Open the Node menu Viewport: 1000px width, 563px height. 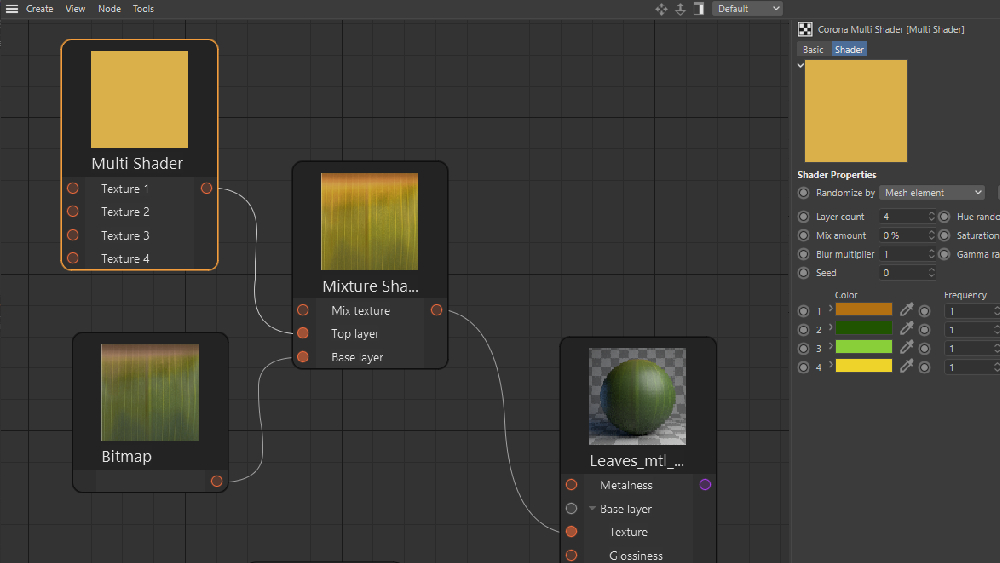point(109,9)
